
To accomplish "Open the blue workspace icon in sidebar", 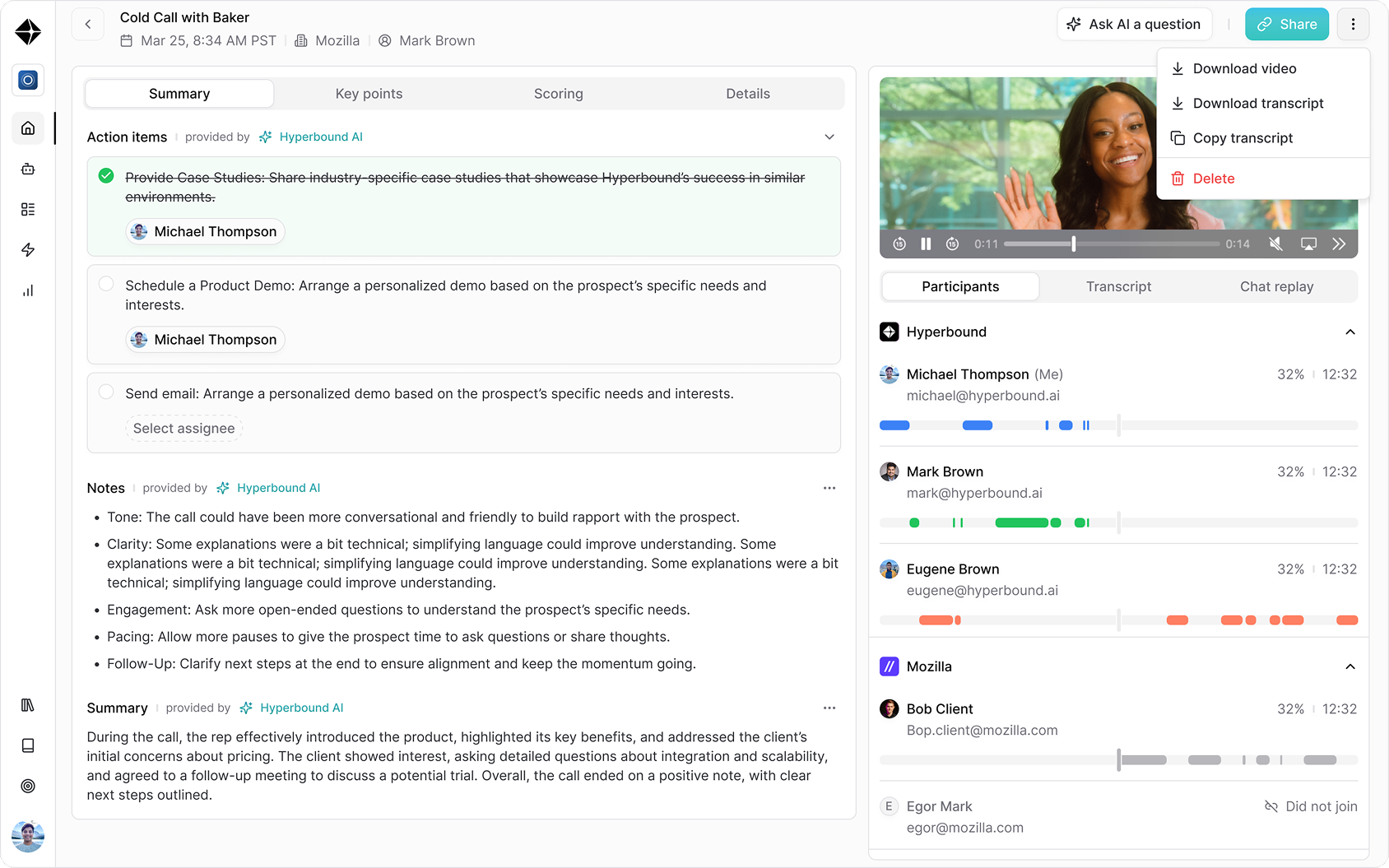I will point(28,80).
